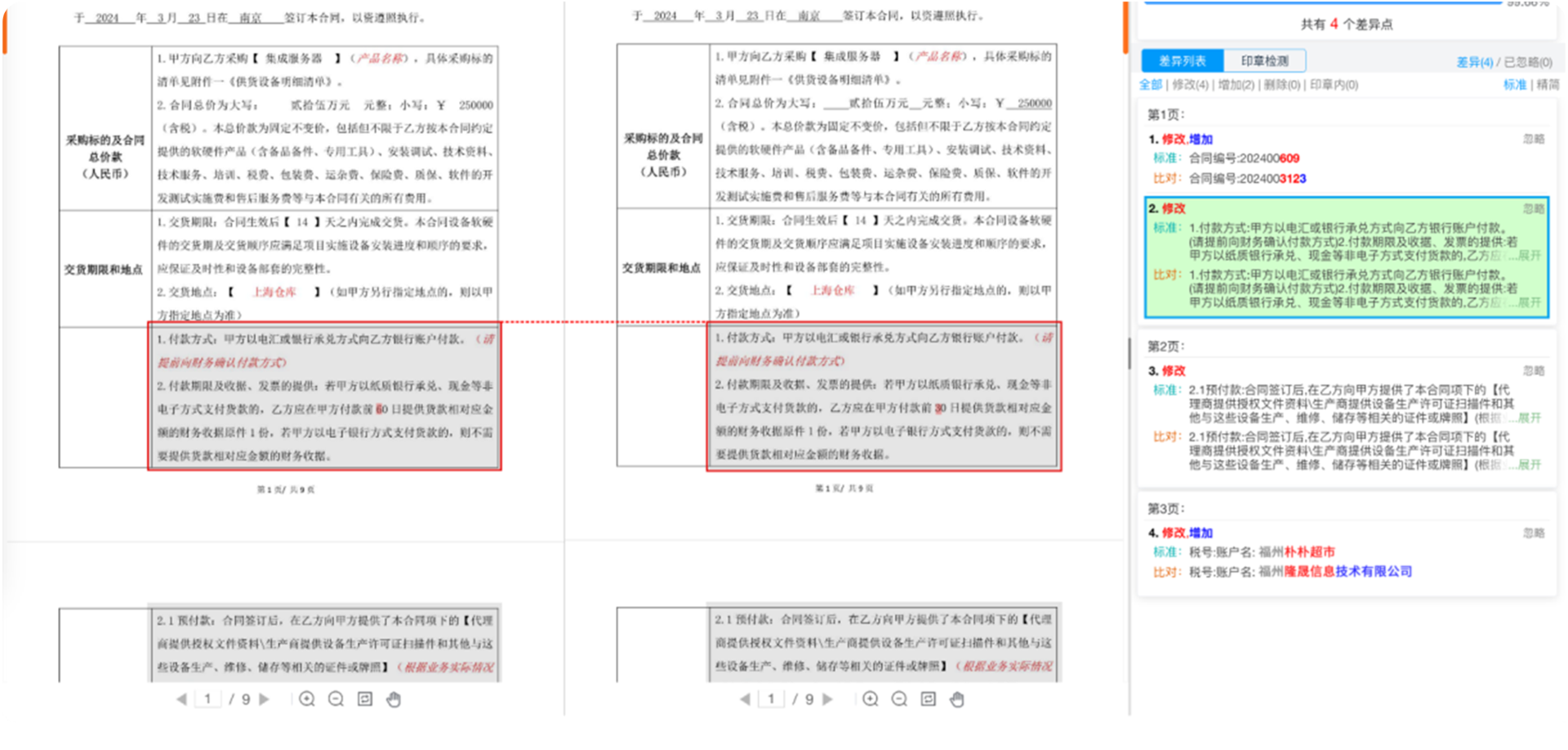The height and width of the screenshot is (750, 1568).
Task: Show the 差异(4) list
Action: tap(1474, 62)
